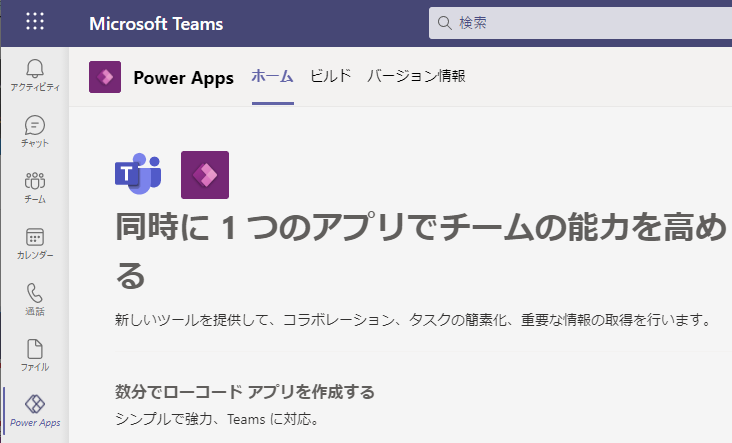Switch to the バージョン情報 tab
This screenshot has height=443, width=732.
pos(416,76)
